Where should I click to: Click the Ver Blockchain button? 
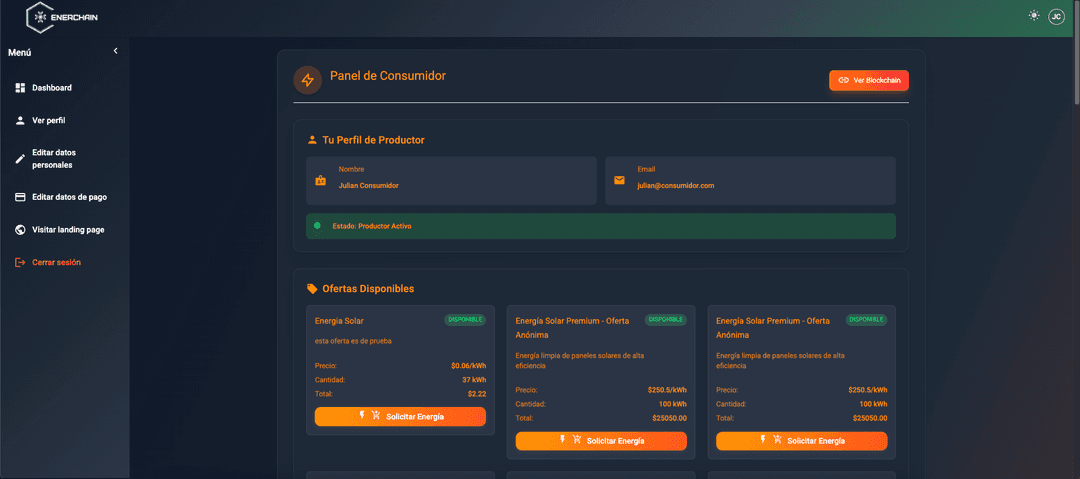coord(869,80)
